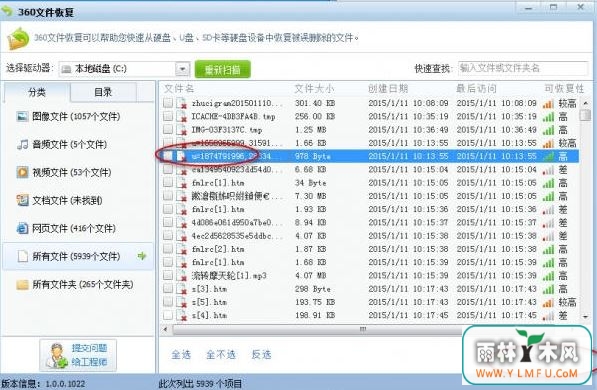Open the image files category icon
Image resolution: width=597 pixels, height=390 pixels.
coord(22,116)
